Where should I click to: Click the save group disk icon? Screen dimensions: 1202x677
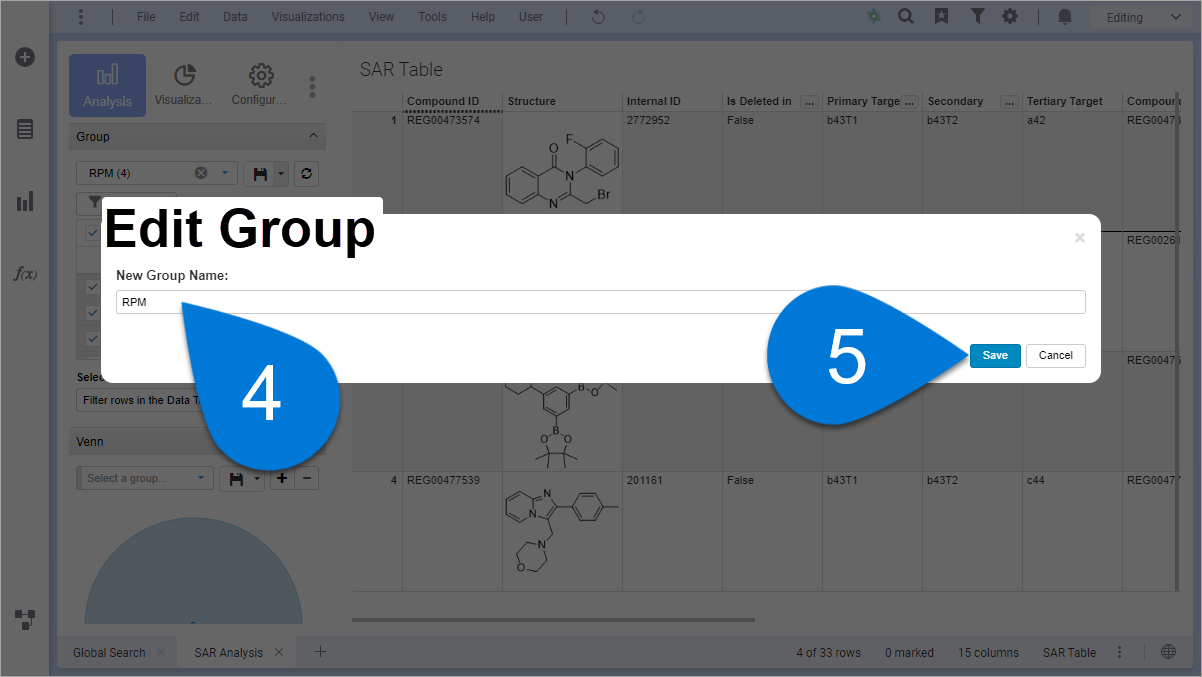[x=259, y=173]
